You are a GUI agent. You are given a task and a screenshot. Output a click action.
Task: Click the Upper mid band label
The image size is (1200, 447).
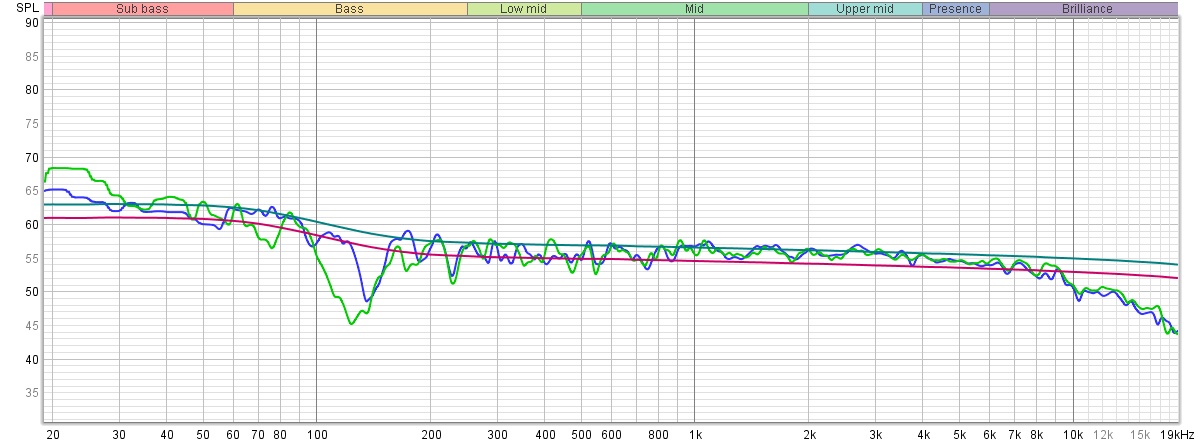click(865, 9)
